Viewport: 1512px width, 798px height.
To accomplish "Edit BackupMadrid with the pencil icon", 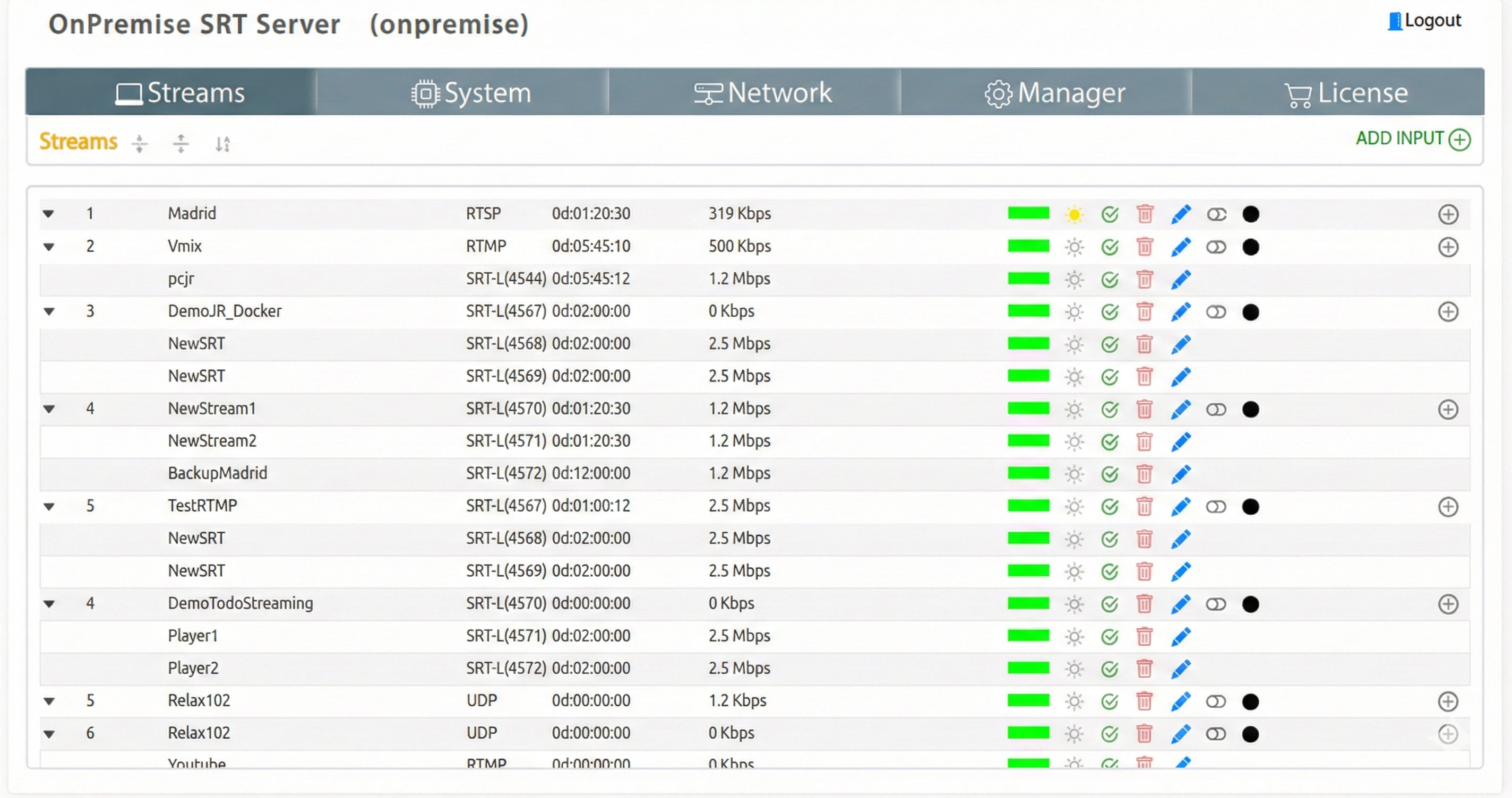I will pos(1181,473).
